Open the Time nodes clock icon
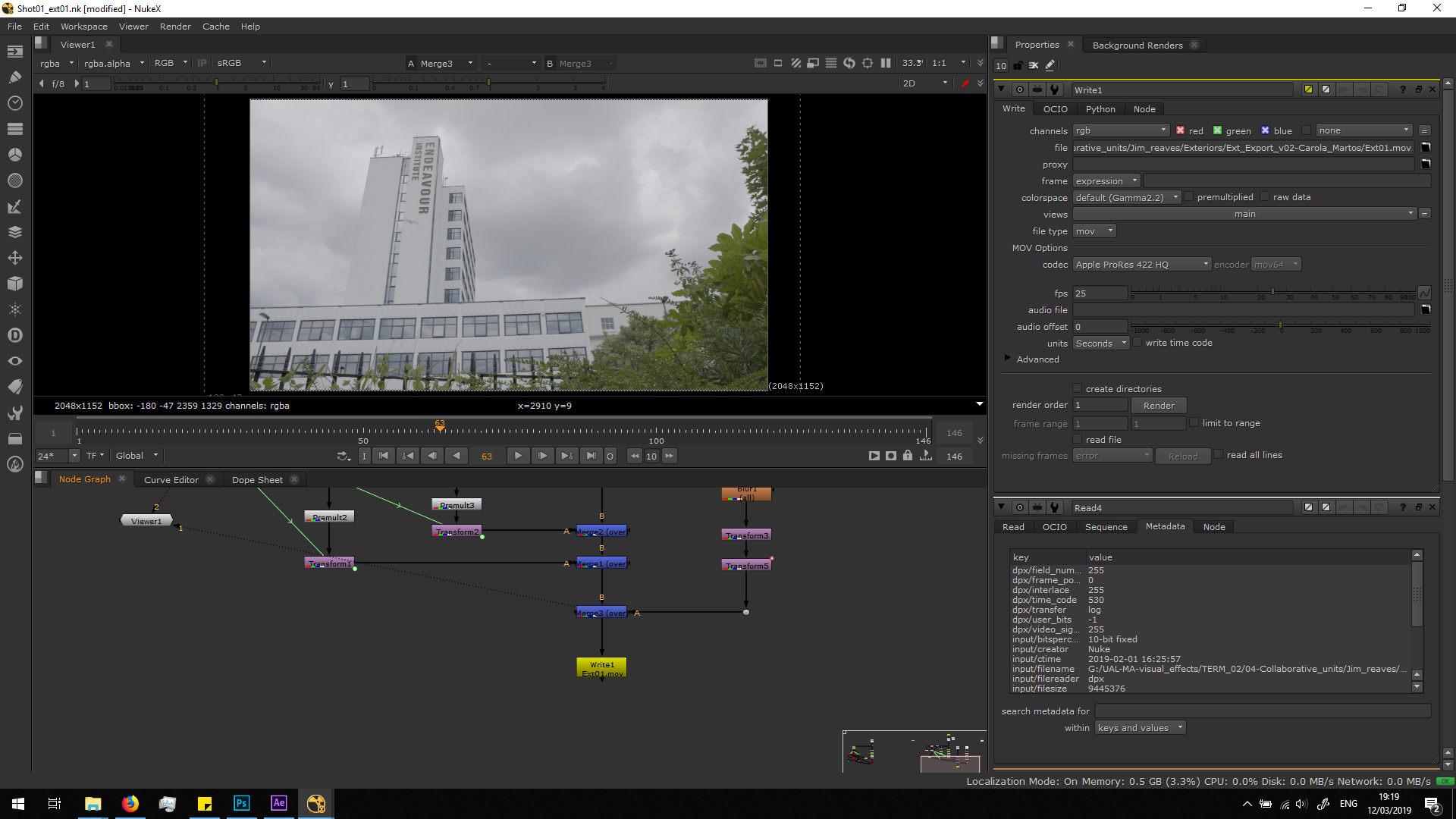 14,103
